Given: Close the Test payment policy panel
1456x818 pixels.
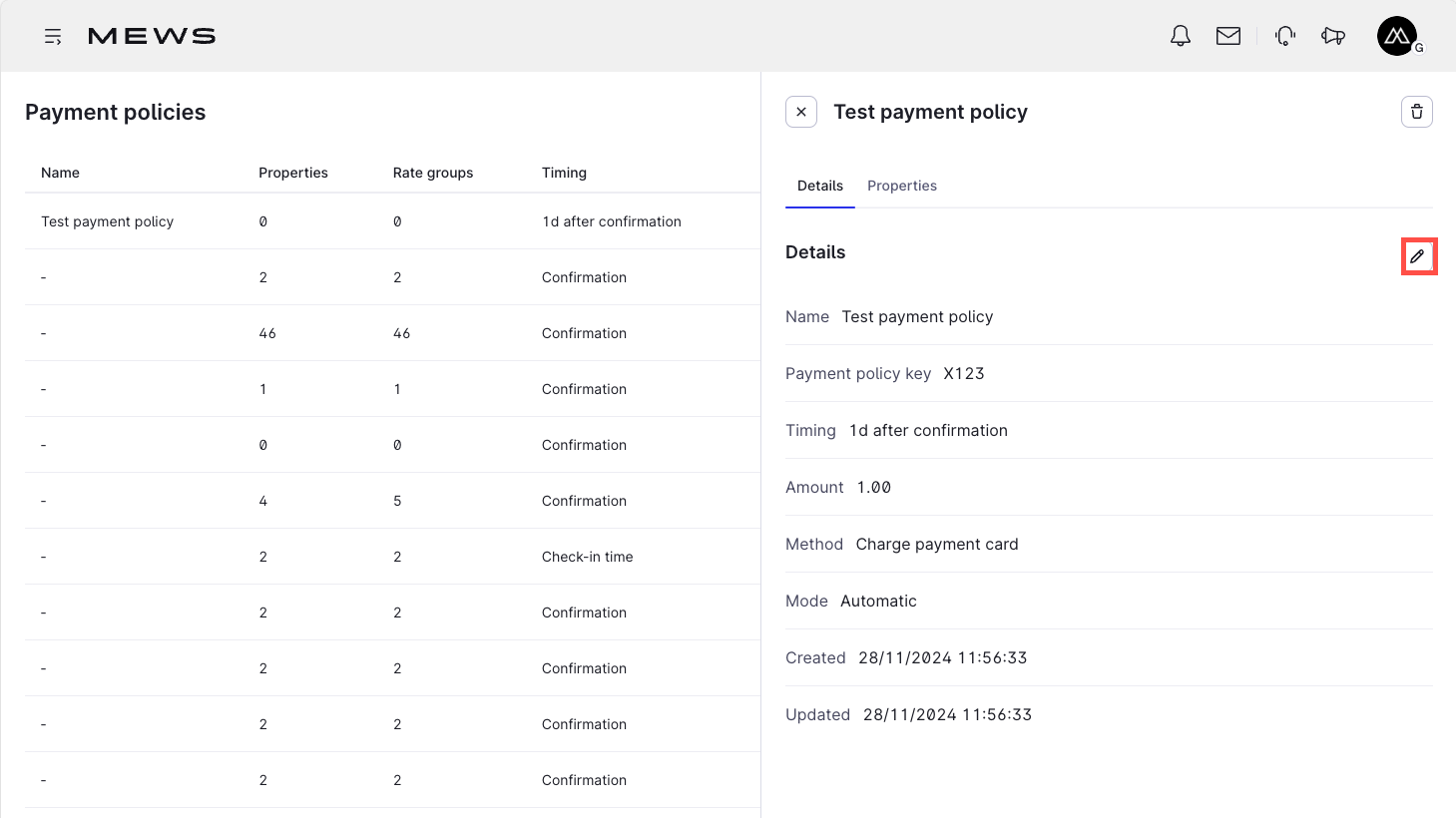Looking at the screenshot, I should coord(801,112).
